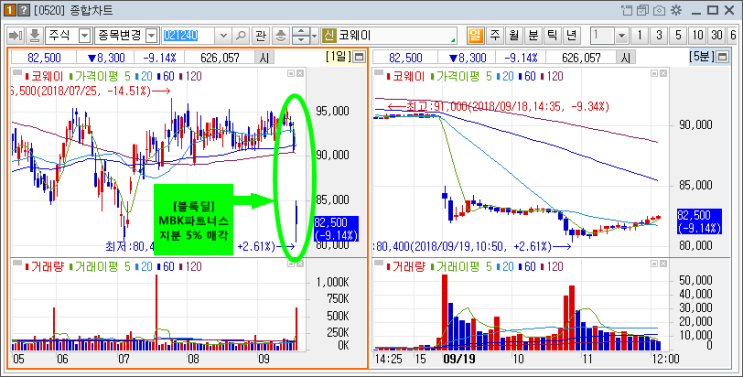Click the magnifier stock search icon
743x377 pixels.
coord(241,35)
